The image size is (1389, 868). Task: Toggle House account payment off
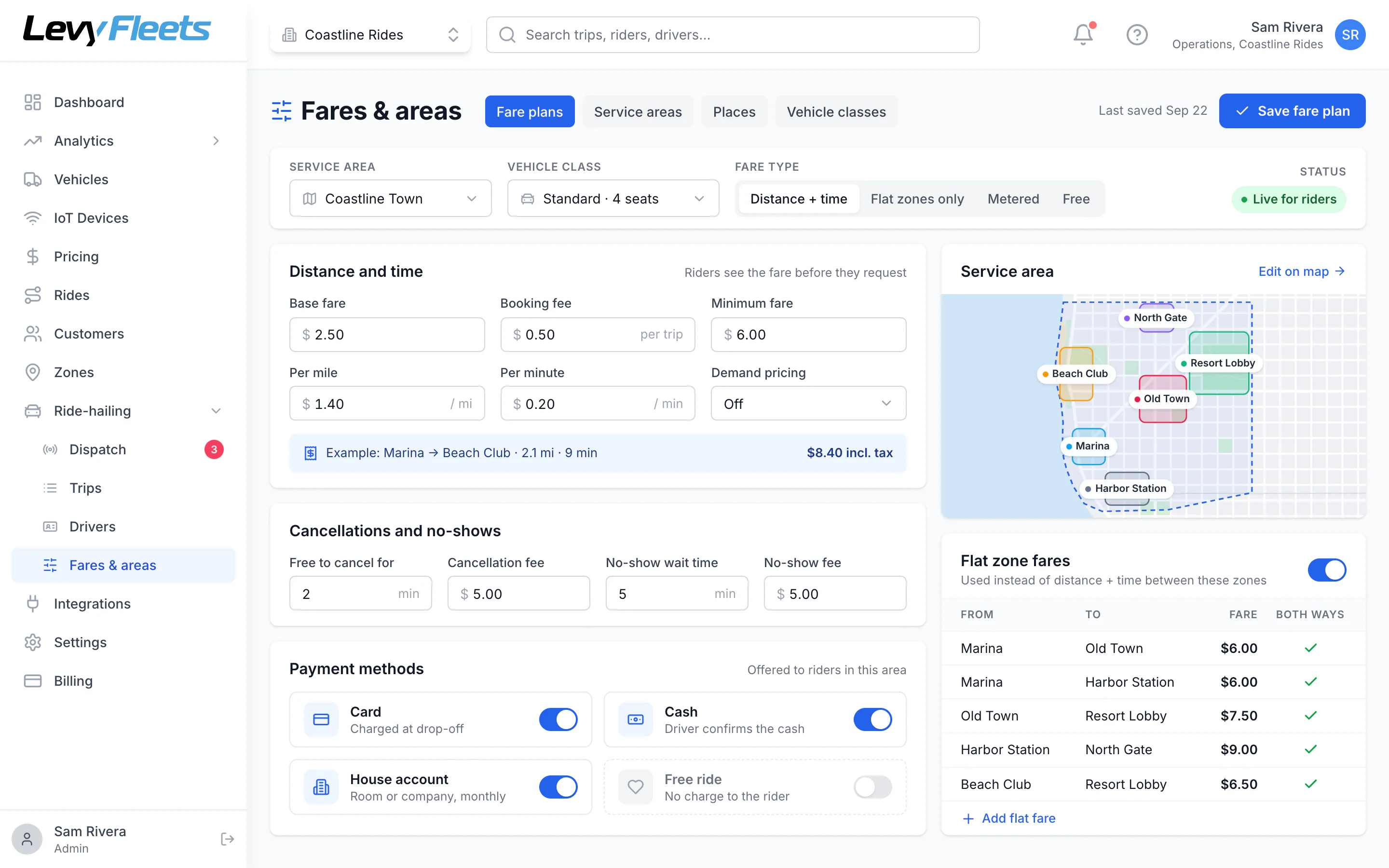click(558, 787)
